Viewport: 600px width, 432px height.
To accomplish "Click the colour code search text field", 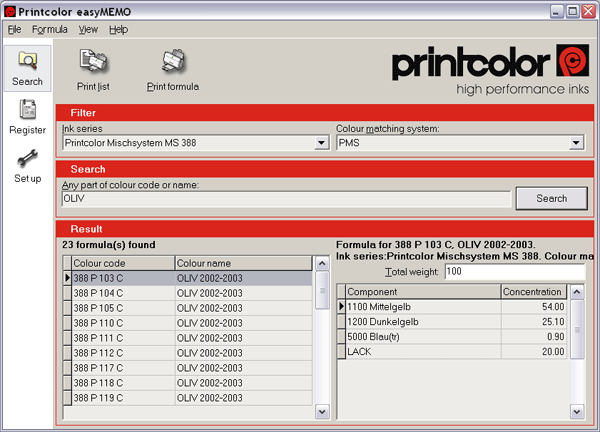I will 285,199.
